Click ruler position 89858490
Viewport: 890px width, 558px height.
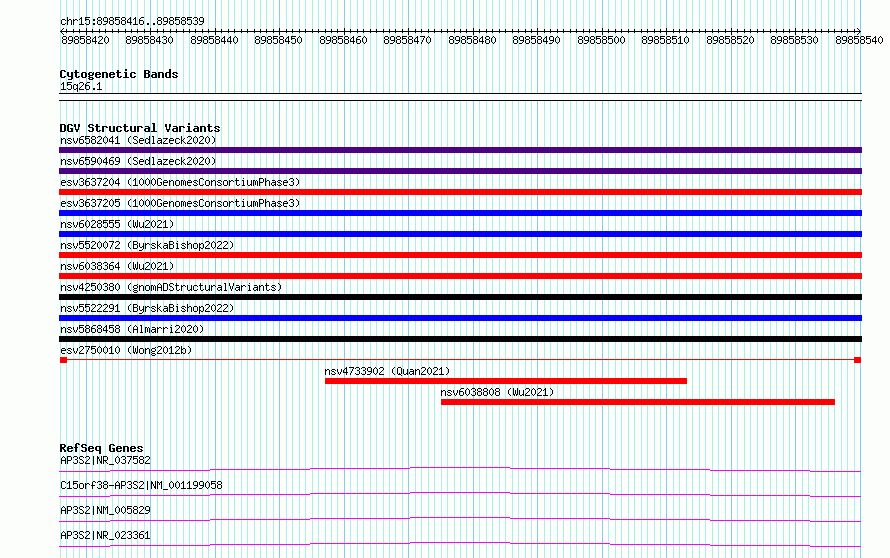click(536, 40)
